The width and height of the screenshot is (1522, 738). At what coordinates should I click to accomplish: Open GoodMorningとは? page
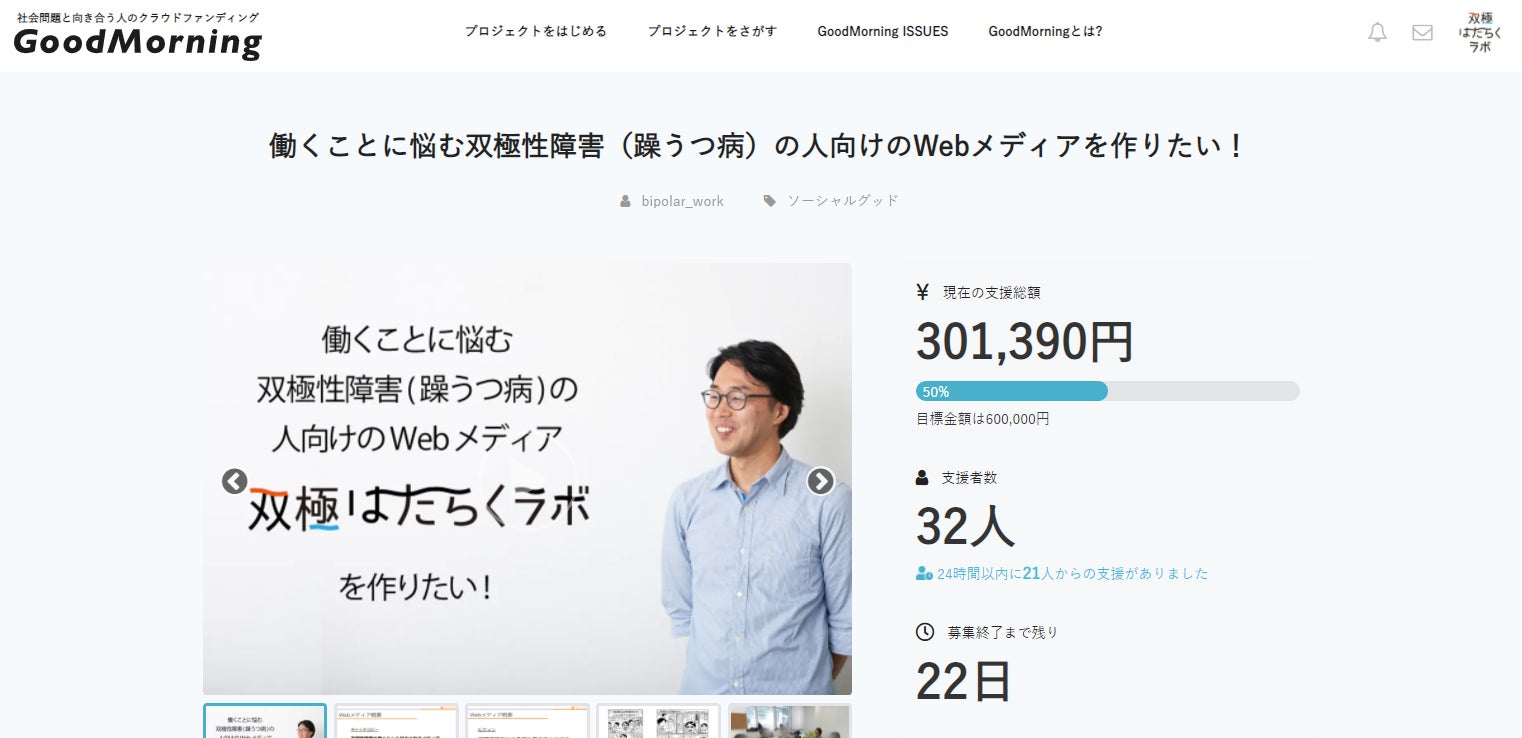(x=1045, y=31)
